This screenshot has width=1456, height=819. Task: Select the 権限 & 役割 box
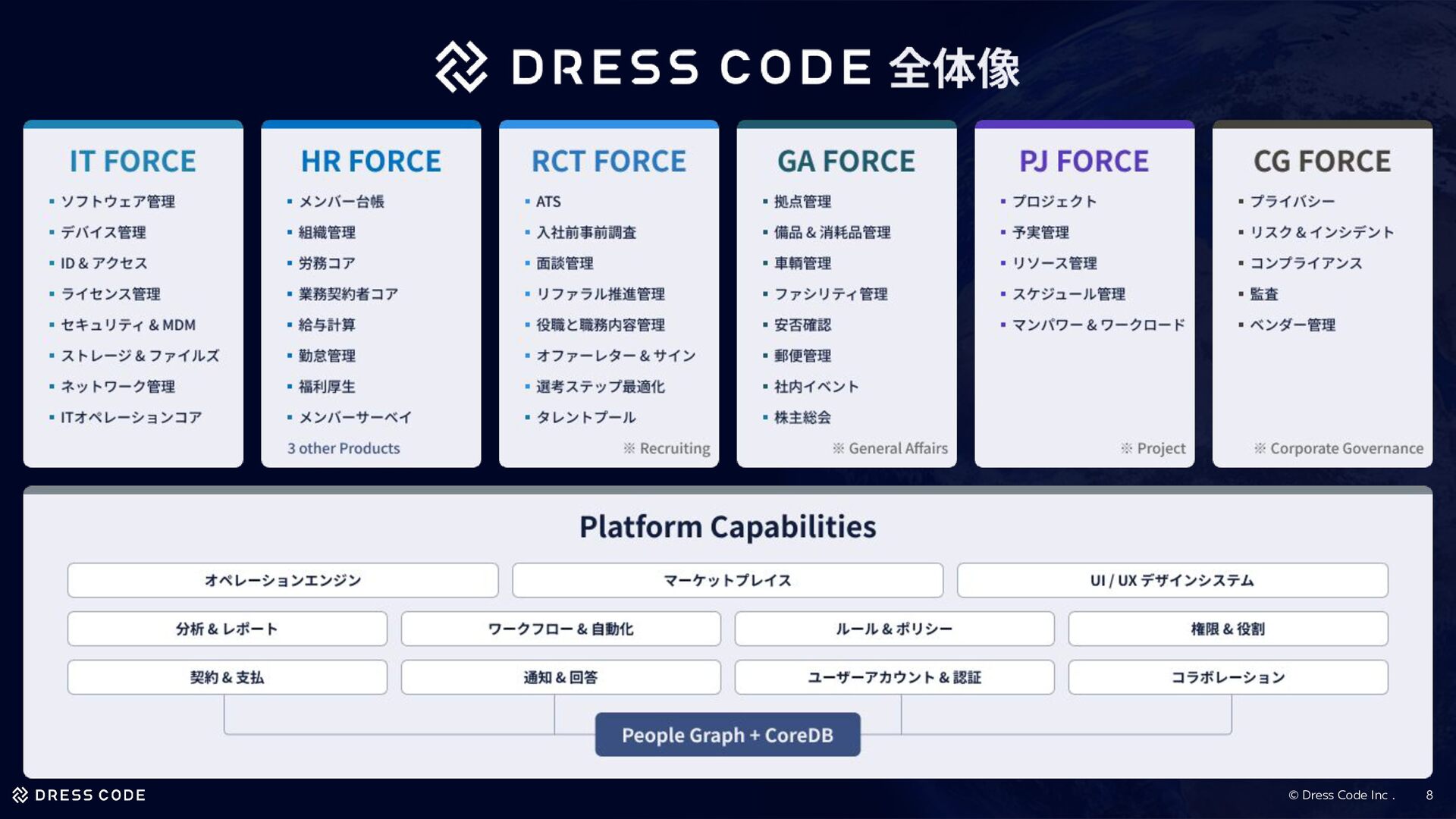(x=1228, y=629)
